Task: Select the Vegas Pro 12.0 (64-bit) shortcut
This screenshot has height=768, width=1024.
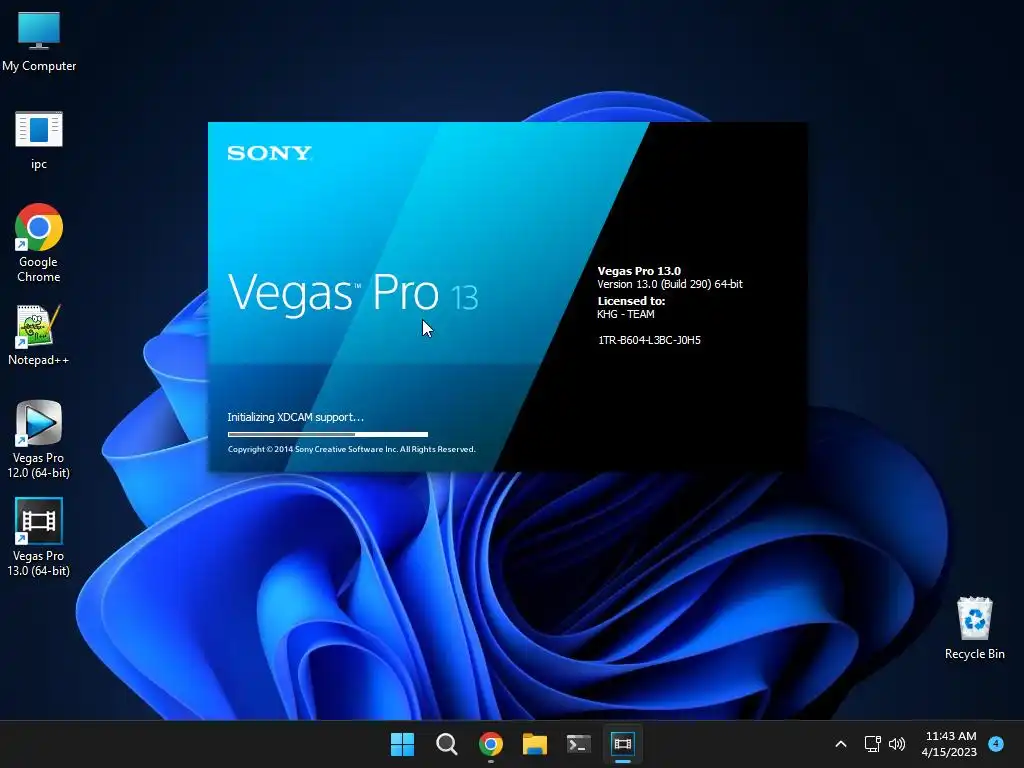Action: [x=39, y=440]
